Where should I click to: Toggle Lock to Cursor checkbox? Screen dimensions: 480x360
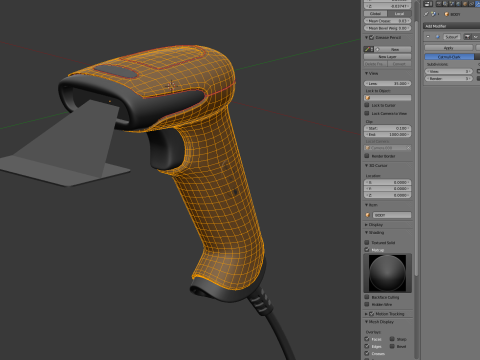tap(367, 105)
